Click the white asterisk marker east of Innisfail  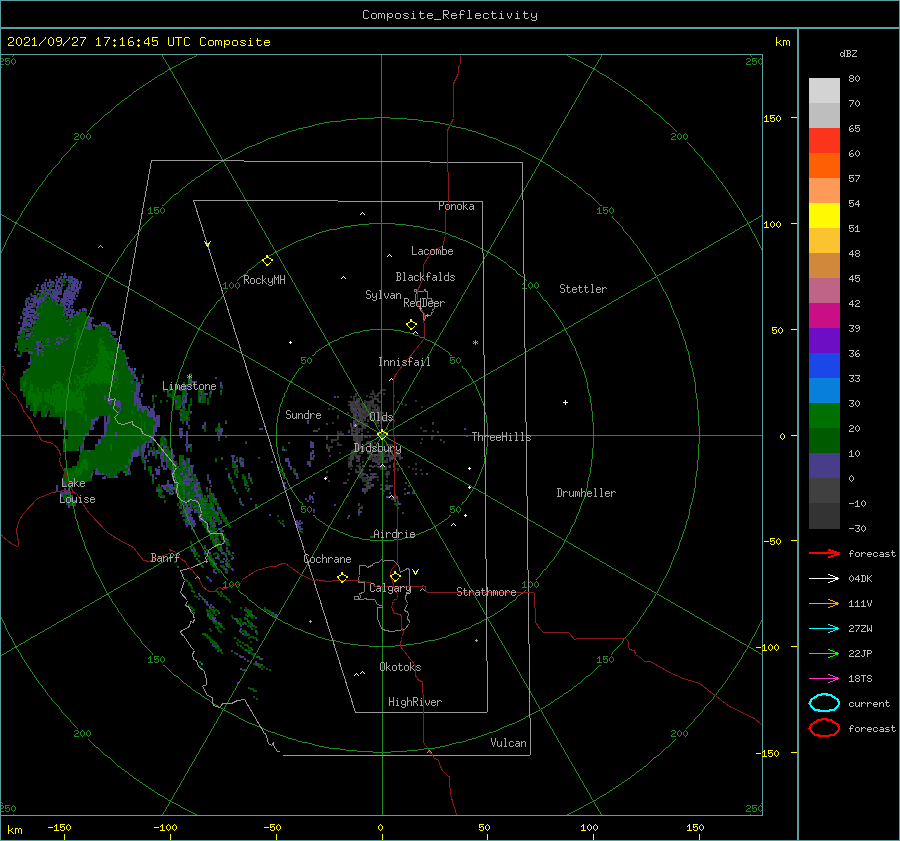pyautogui.click(x=475, y=343)
